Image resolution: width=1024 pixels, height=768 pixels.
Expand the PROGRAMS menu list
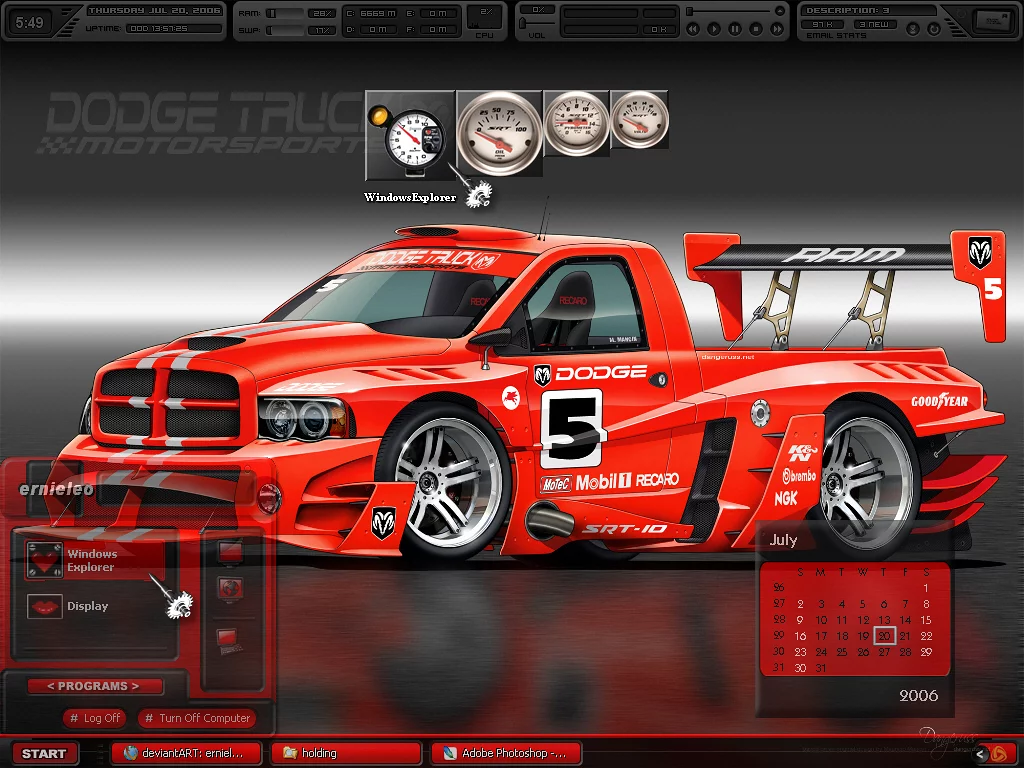[92, 686]
